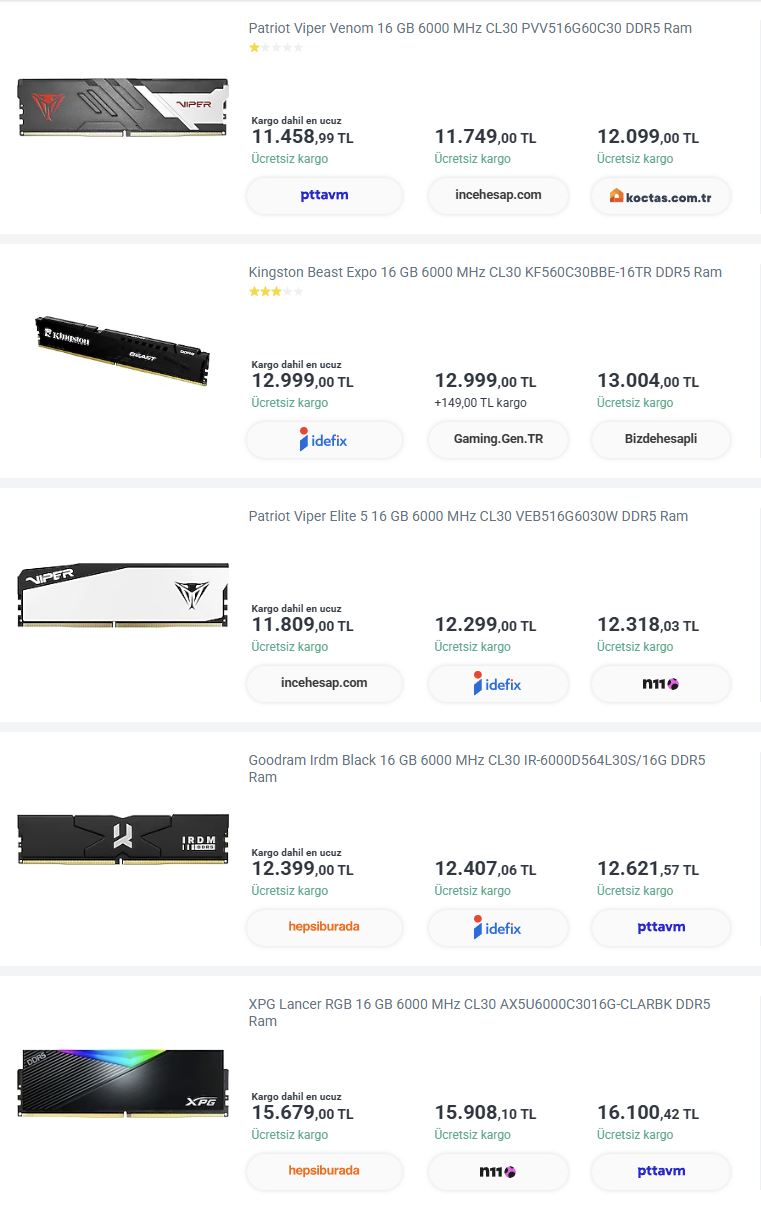The height and width of the screenshot is (1206, 761).
Task: Select the 11.749,00 TL price
Action: tap(485, 137)
